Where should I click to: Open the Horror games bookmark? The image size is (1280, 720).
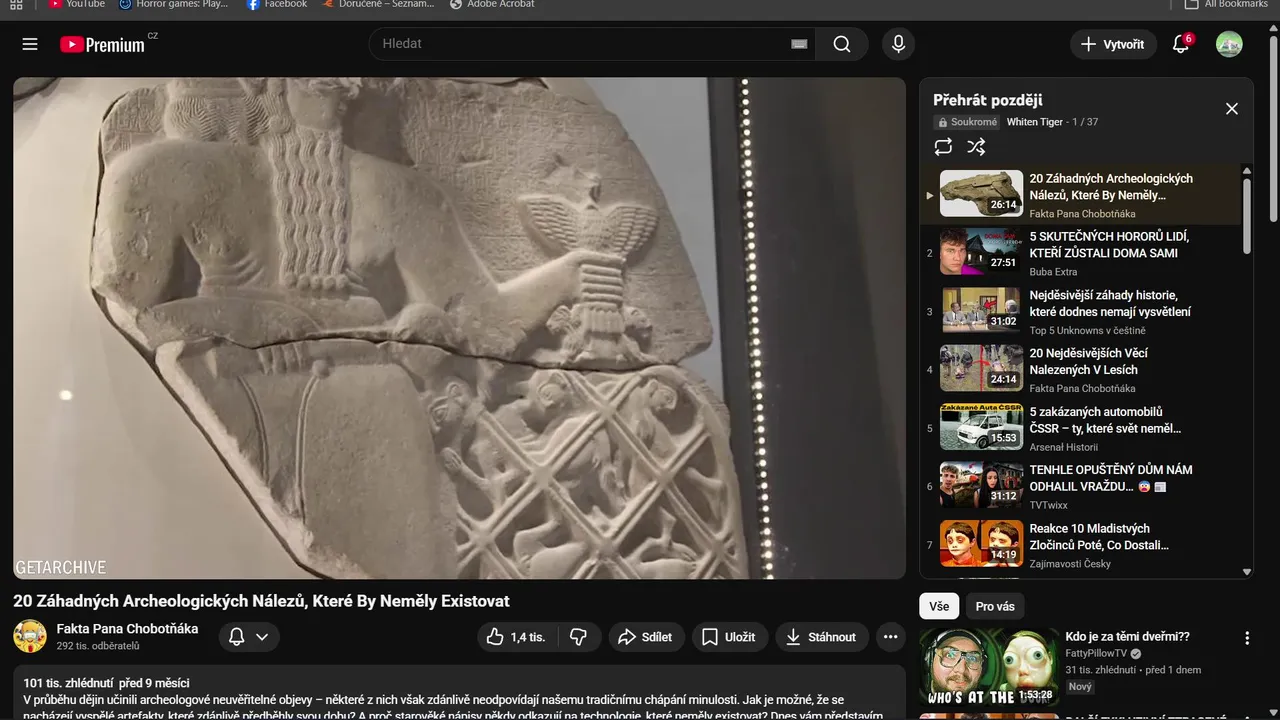173,4
